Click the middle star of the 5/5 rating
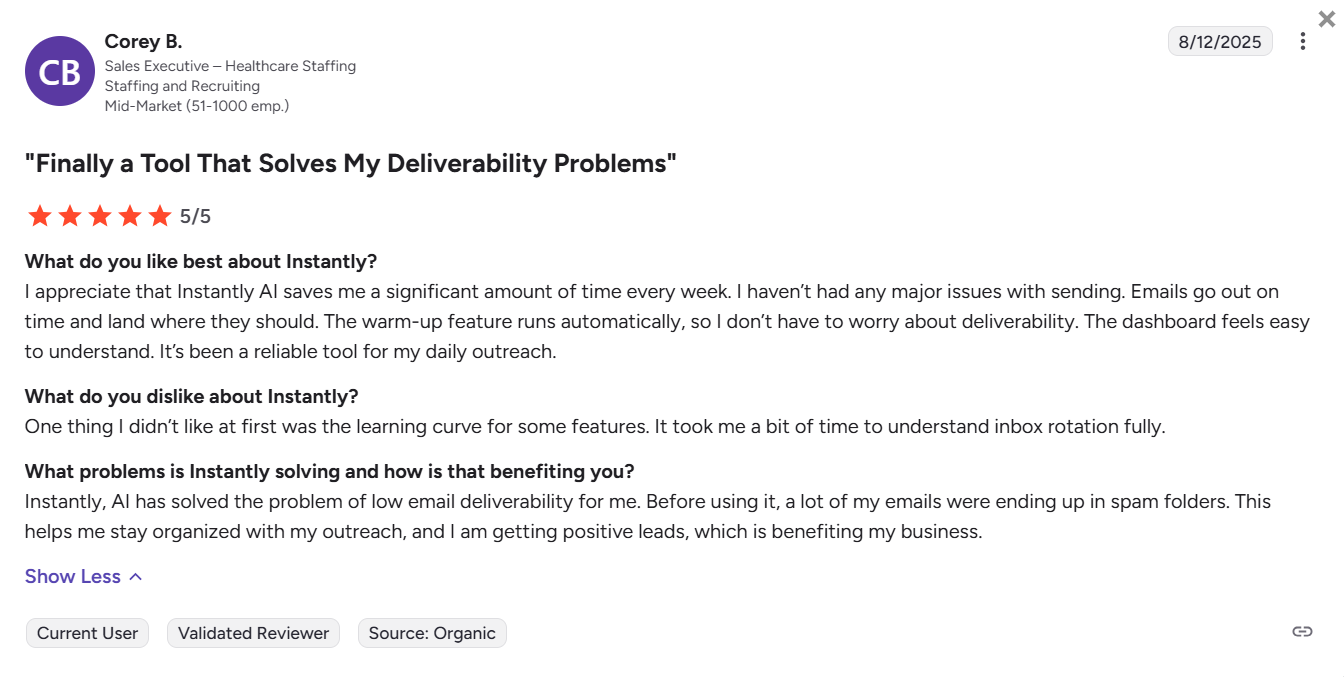The height and width of the screenshot is (677, 1344). 100,215
